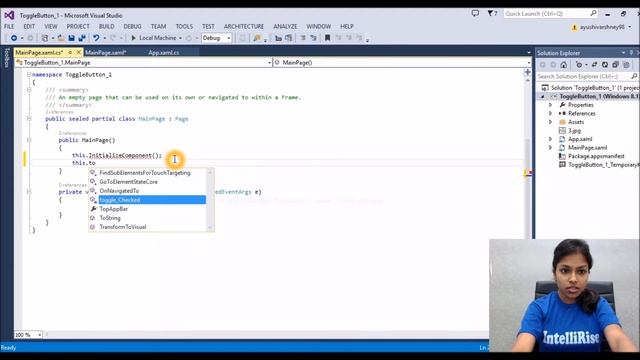This screenshot has height=360, width=640.
Task: Open the 100 % zoom dropdown
Action: point(40,335)
